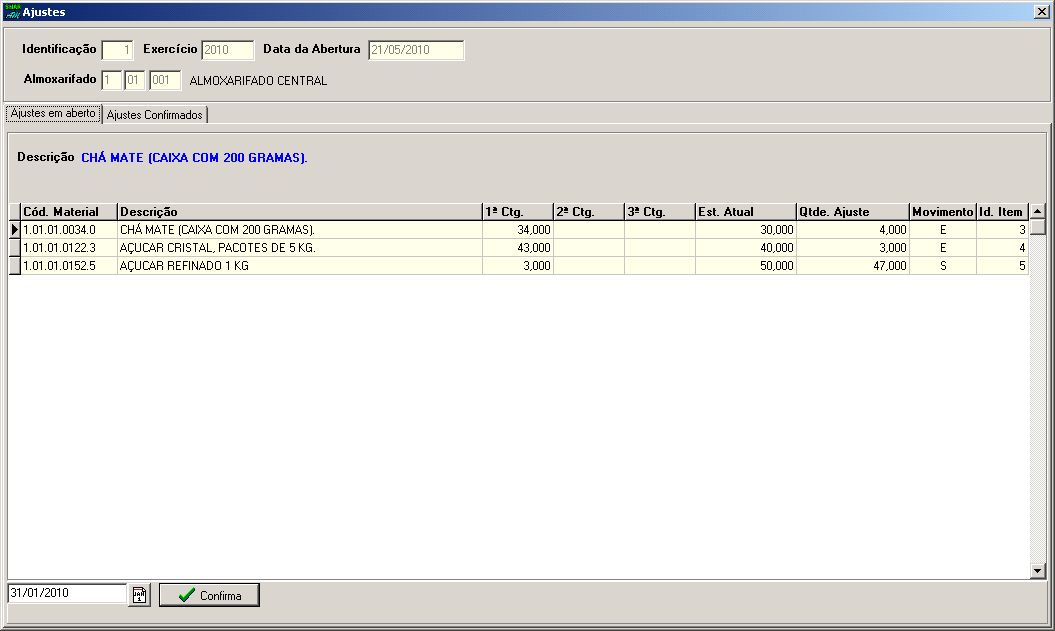1055x631 pixels.
Task: Click the Ajustes window title icon
Action: pyautogui.click(x=12, y=11)
